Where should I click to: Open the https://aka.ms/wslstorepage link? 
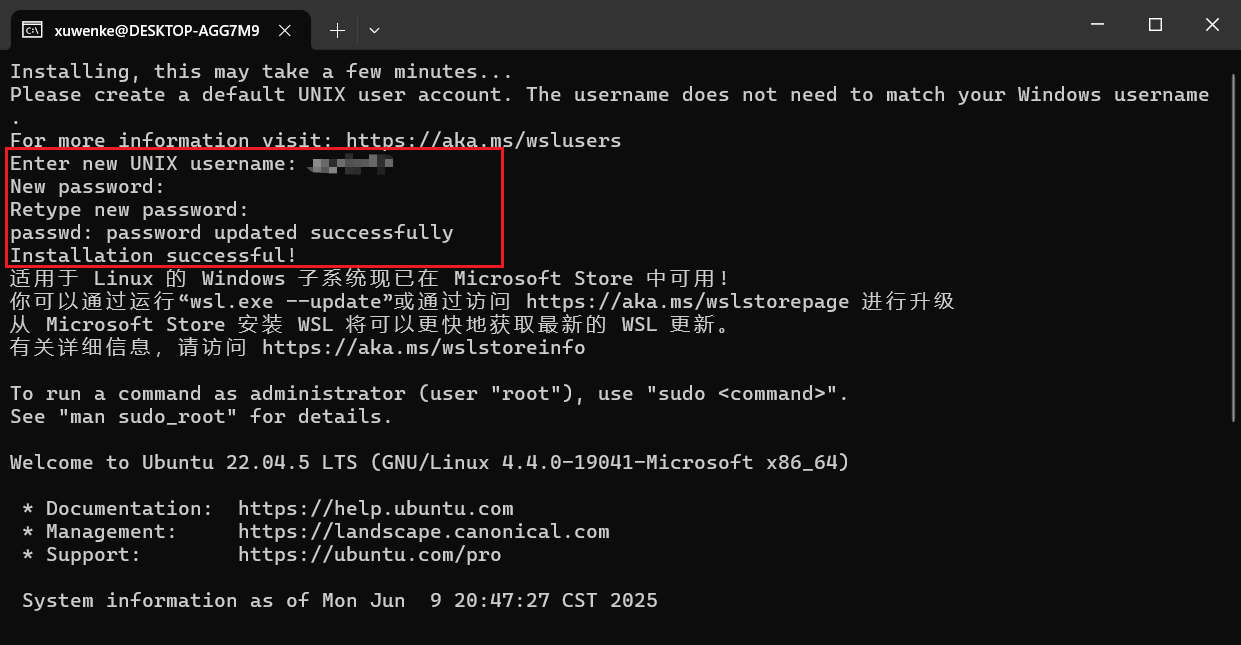click(x=688, y=302)
